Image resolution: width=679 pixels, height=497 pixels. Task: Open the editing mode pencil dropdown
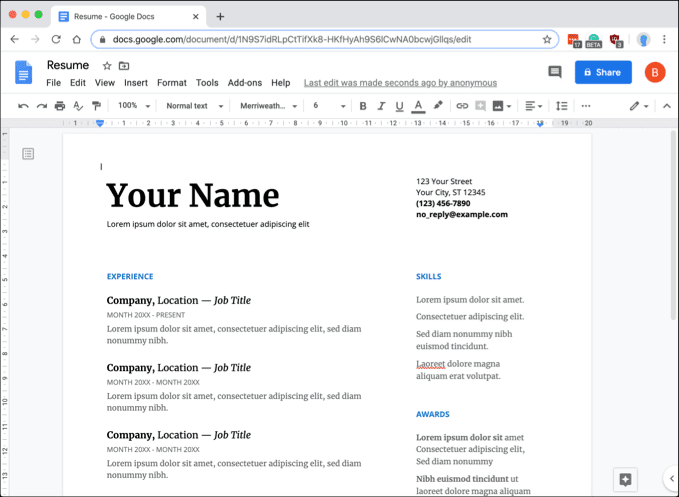click(x=639, y=106)
